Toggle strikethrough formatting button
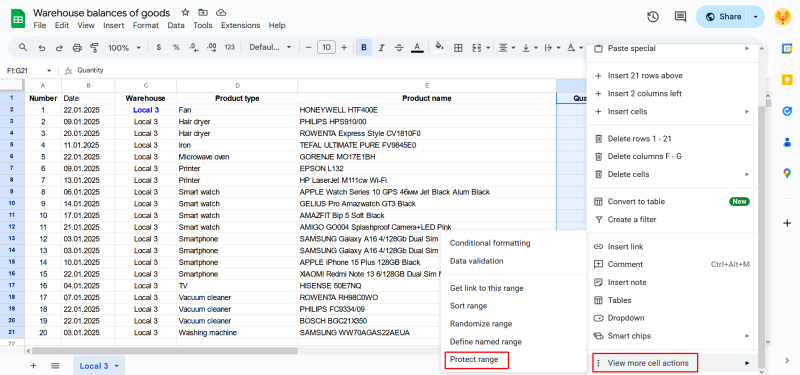Image resolution: width=800 pixels, height=375 pixels. click(399, 47)
